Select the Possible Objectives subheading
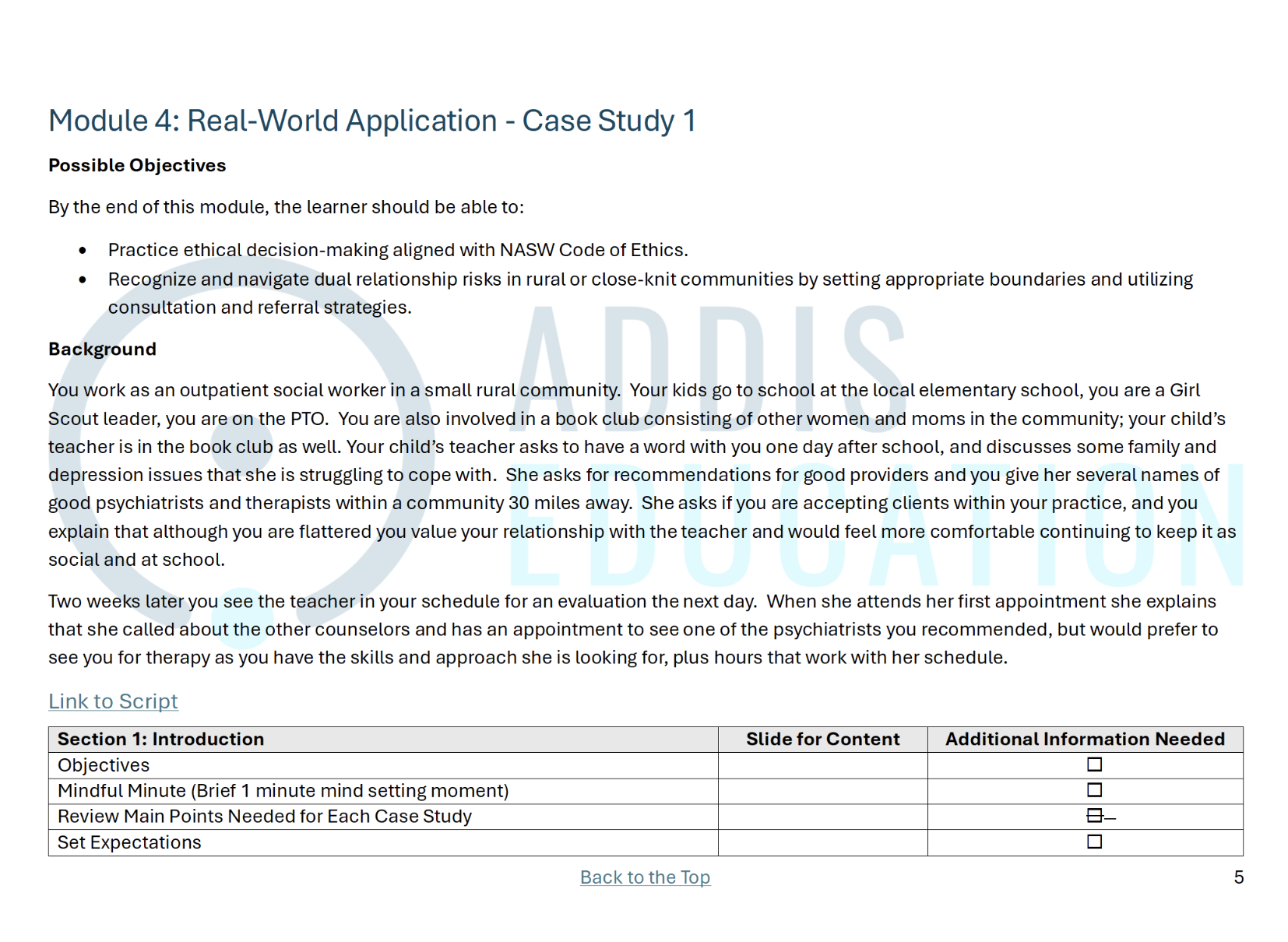1288x942 pixels. [x=137, y=165]
